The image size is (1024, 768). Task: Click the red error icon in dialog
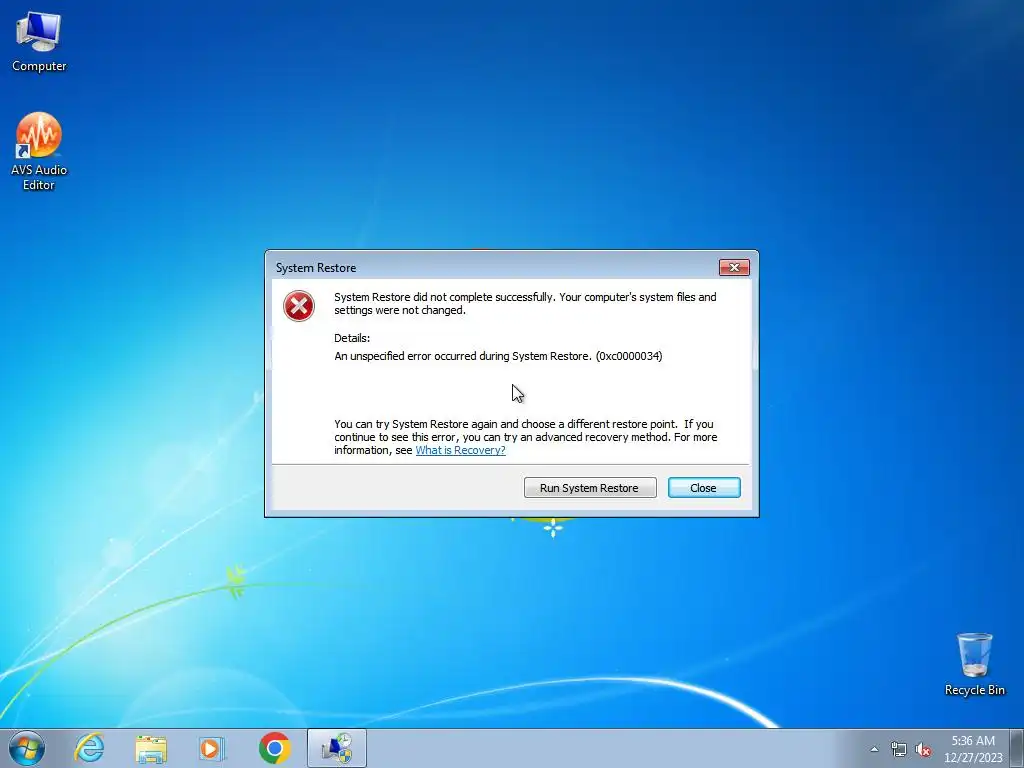pos(298,306)
